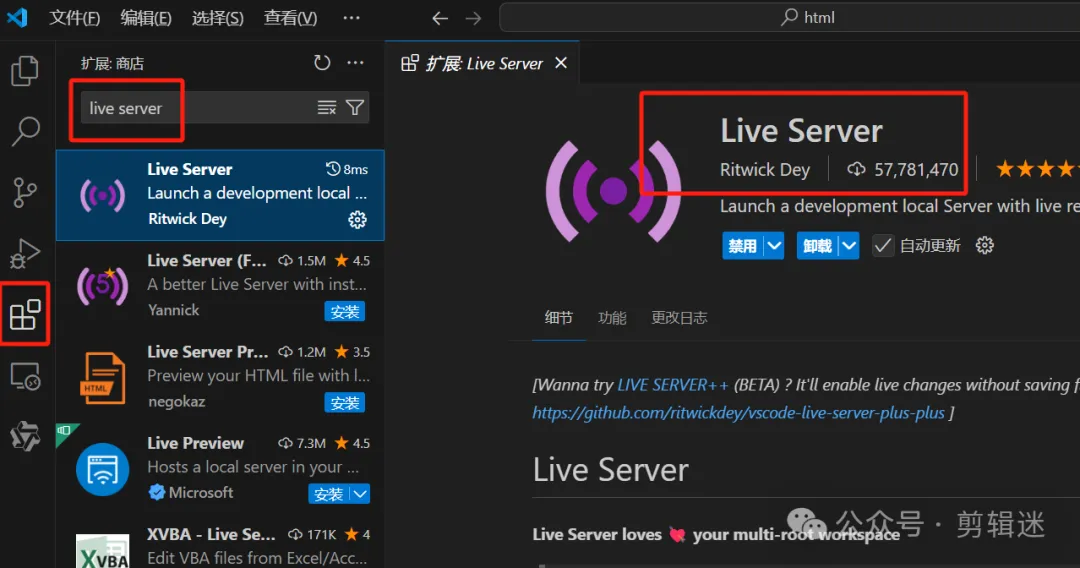This screenshot has width=1080, height=568.
Task: Install Live Server Preview by negokaz
Action: click(344, 403)
